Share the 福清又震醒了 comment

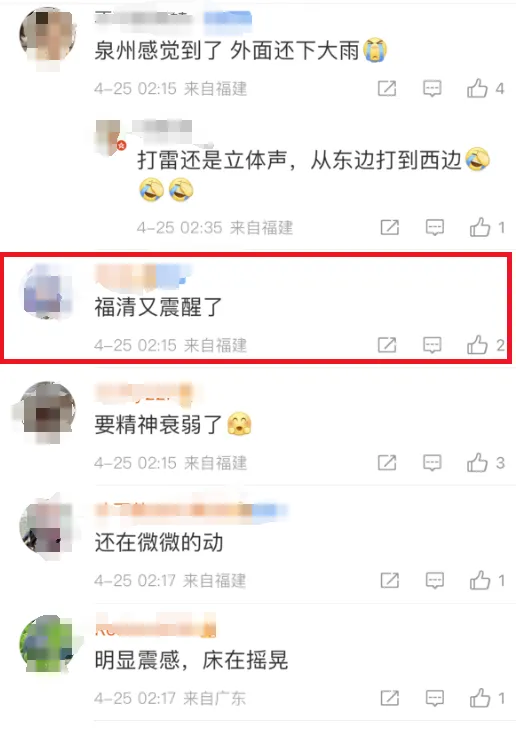(x=387, y=345)
